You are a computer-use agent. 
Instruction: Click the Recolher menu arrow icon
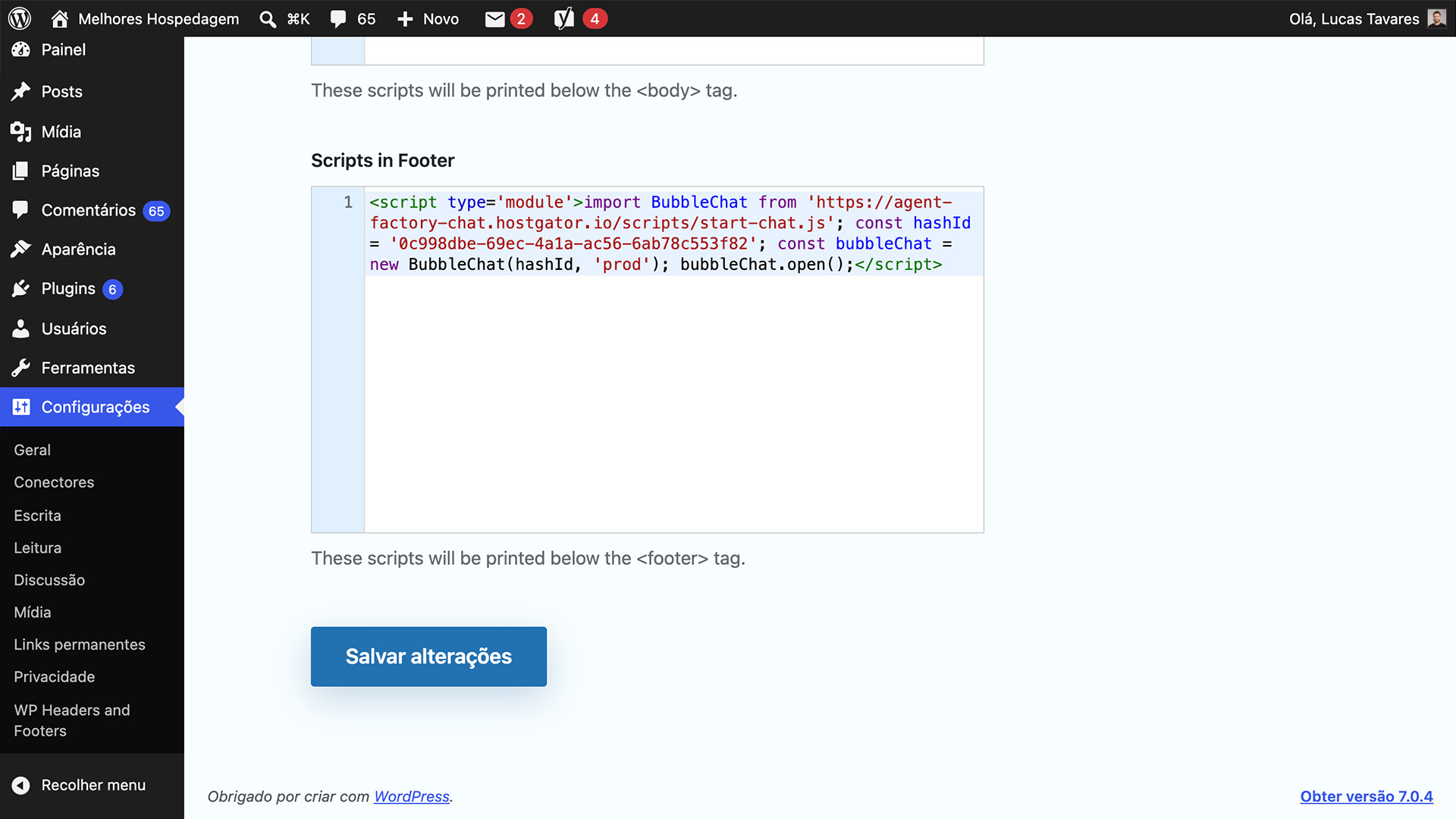[x=21, y=785]
